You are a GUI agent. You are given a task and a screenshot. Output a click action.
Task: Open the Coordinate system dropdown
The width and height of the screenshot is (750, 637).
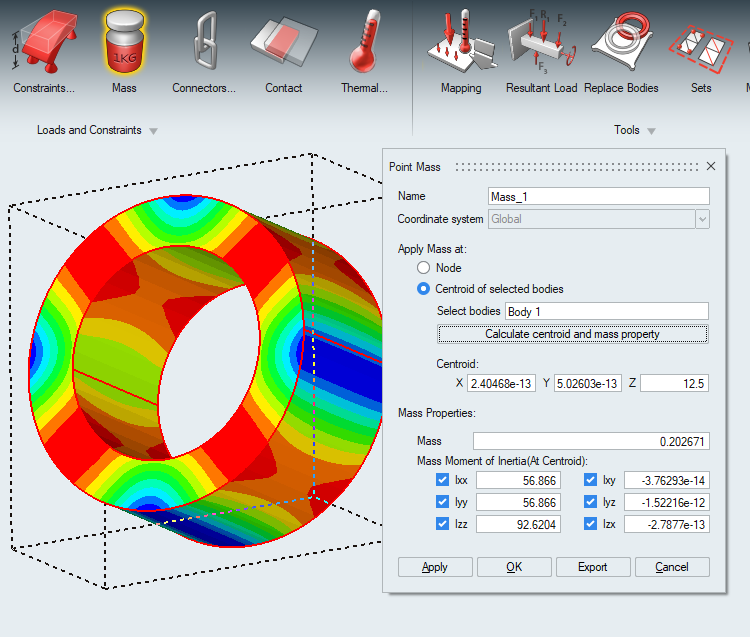(x=702, y=219)
